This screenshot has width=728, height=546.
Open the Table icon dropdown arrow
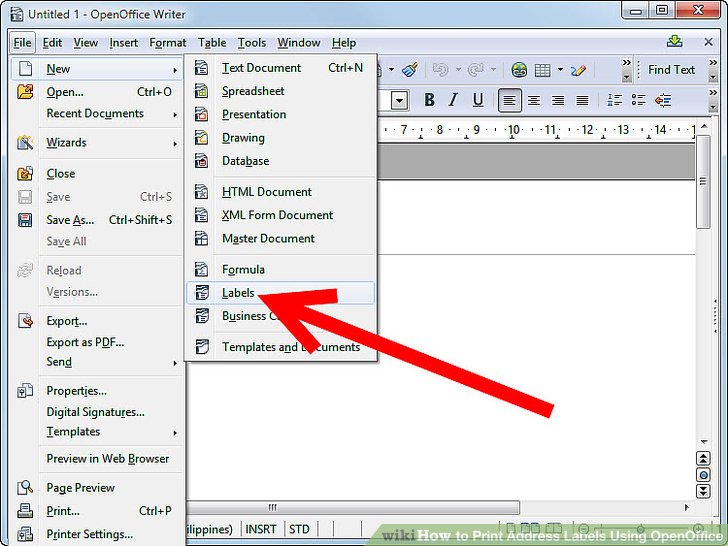(x=560, y=70)
